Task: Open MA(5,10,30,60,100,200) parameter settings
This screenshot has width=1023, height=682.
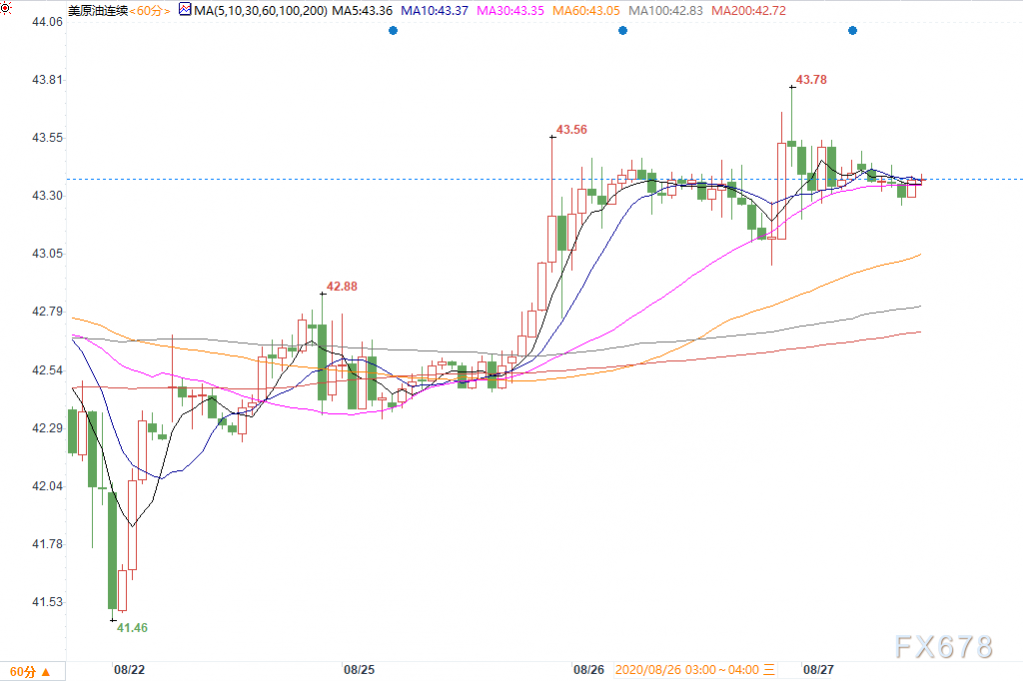Action: point(260,10)
